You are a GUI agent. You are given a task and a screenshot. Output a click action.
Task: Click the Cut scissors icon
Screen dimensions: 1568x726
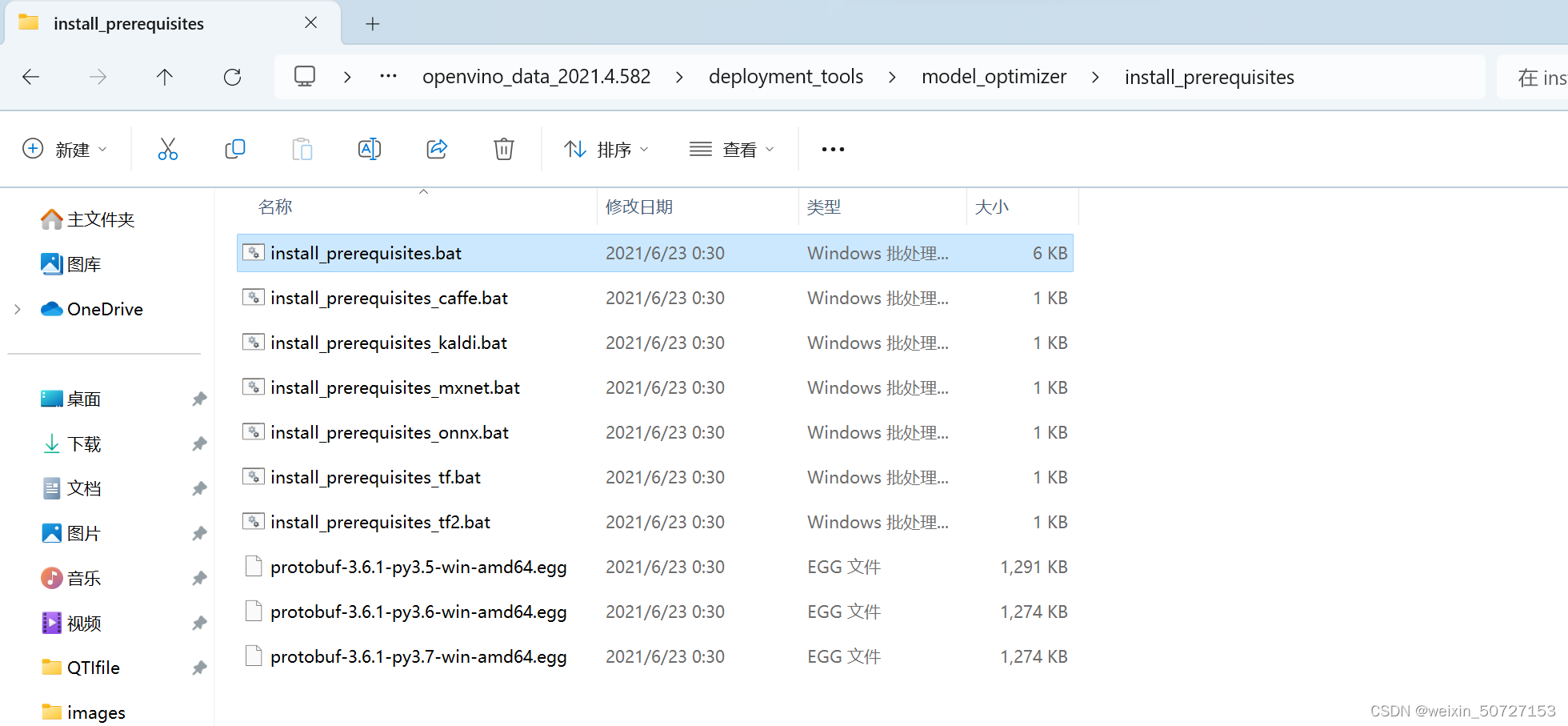pos(168,149)
